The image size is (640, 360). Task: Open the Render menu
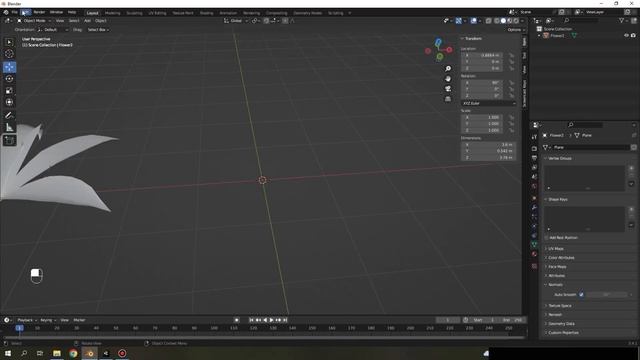pos(39,12)
